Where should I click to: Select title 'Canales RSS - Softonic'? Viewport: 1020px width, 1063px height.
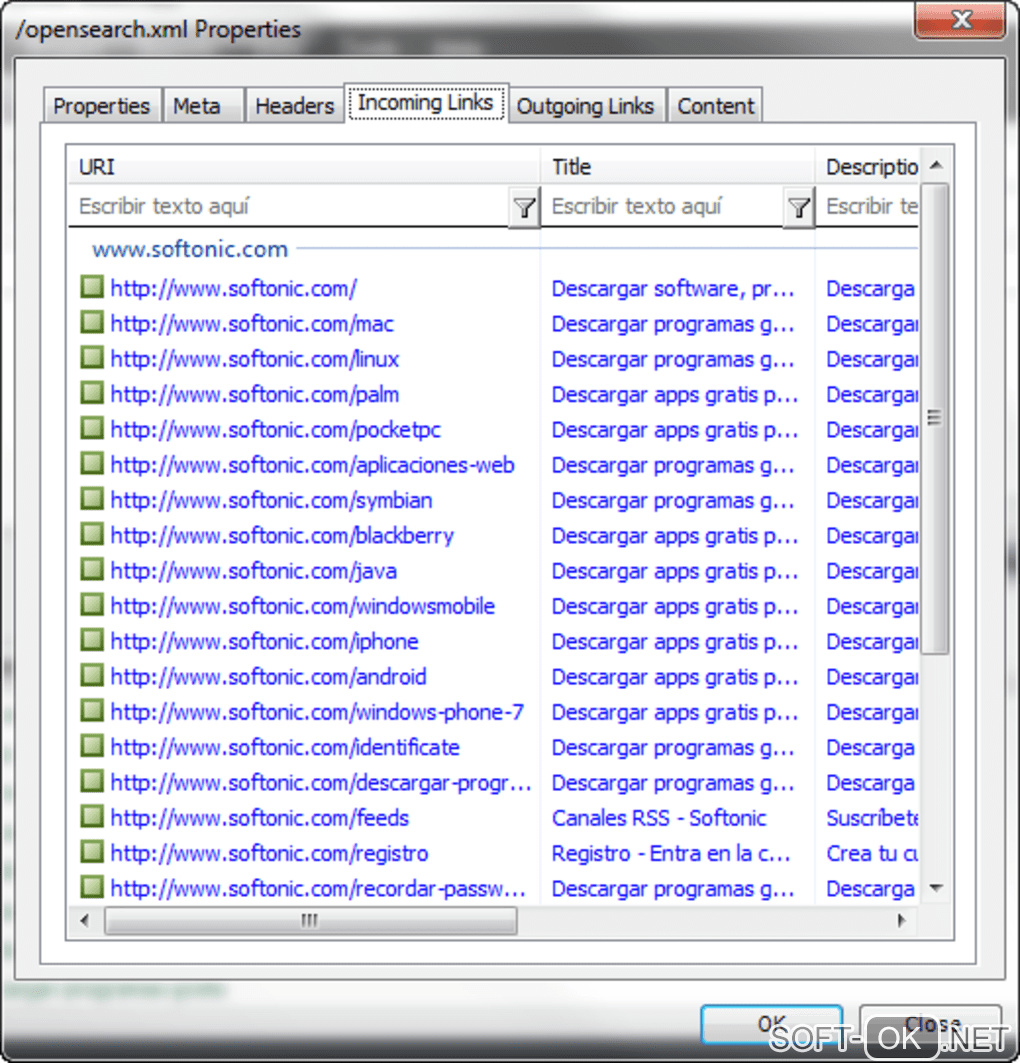click(659, 818)
